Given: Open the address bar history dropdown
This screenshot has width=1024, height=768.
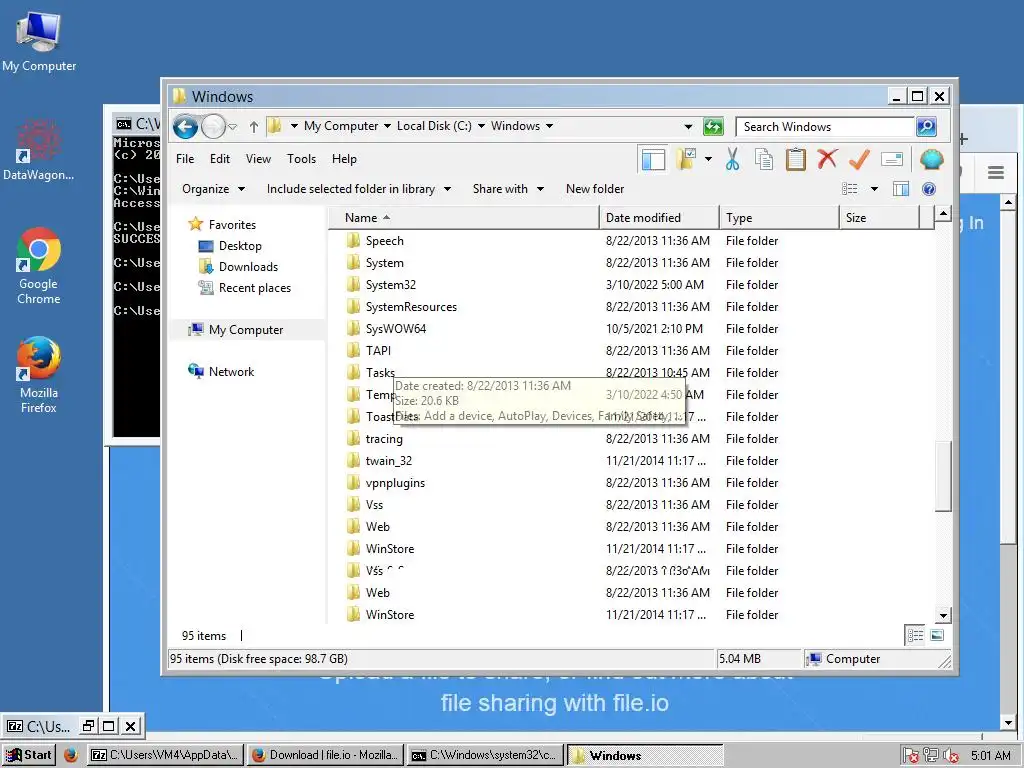Looking at the screenshot, I should point(688,127).
